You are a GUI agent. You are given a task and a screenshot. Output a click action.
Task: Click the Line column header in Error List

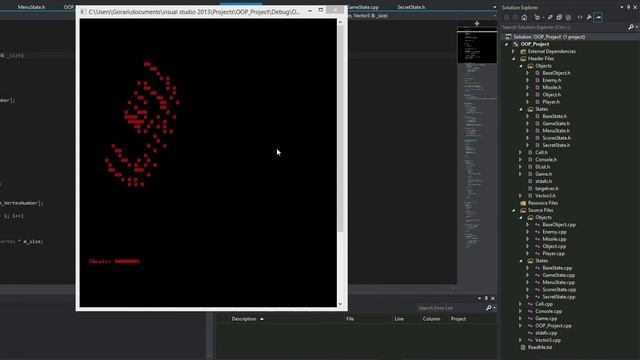tap(399, 319)
